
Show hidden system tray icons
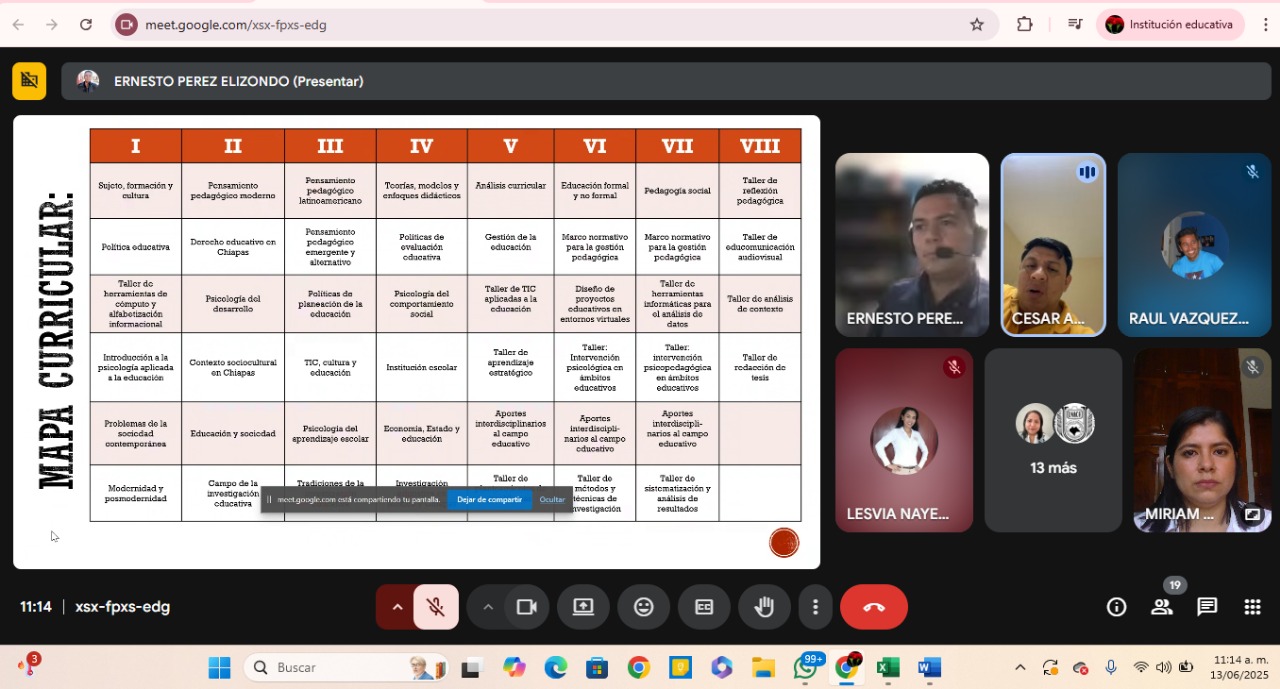[1020, 667]
